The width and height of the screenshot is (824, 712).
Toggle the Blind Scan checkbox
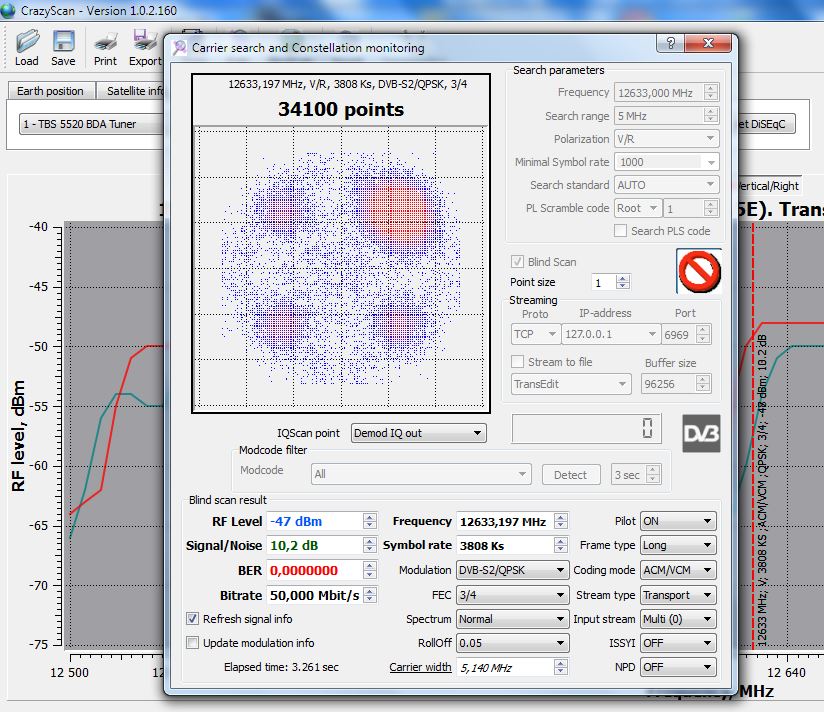(517, 262)
